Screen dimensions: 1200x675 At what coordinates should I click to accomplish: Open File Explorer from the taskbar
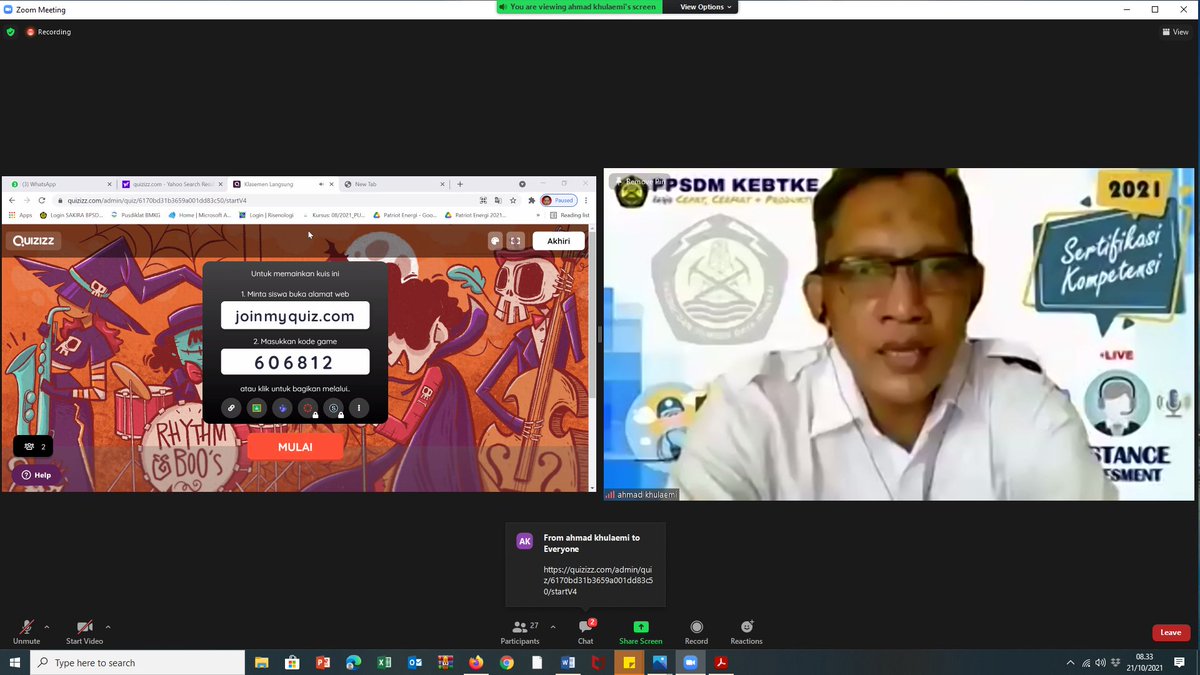261,662
